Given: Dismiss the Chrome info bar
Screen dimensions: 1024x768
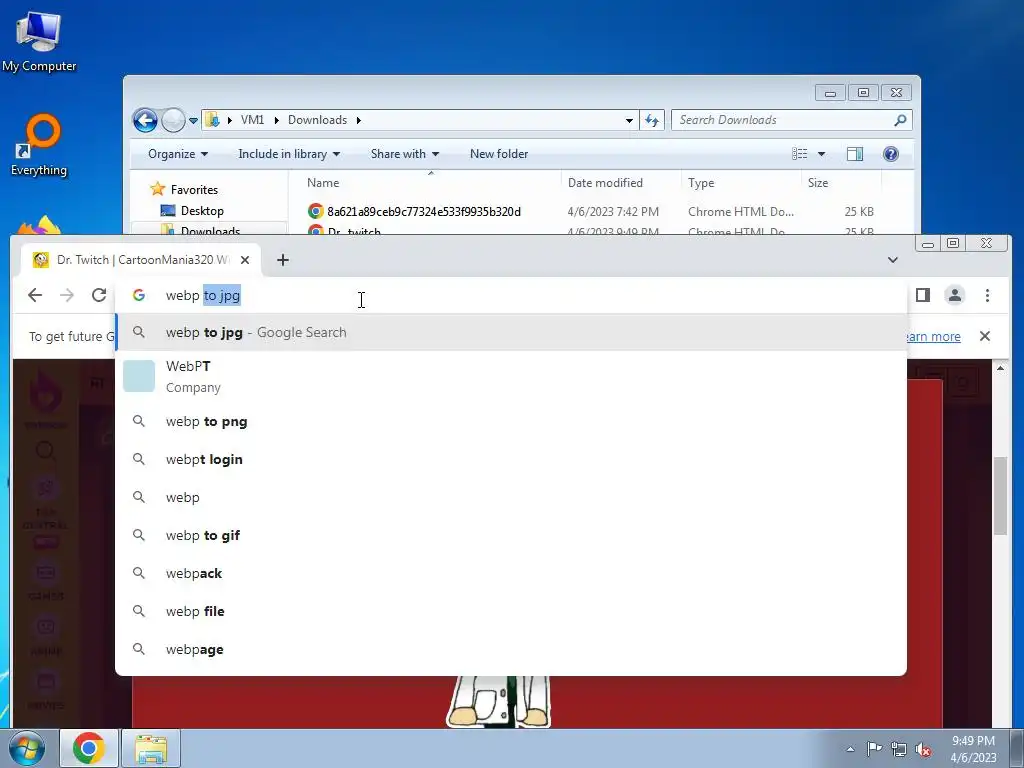Looking at the screenshot, I should click(x=985, y=336).
